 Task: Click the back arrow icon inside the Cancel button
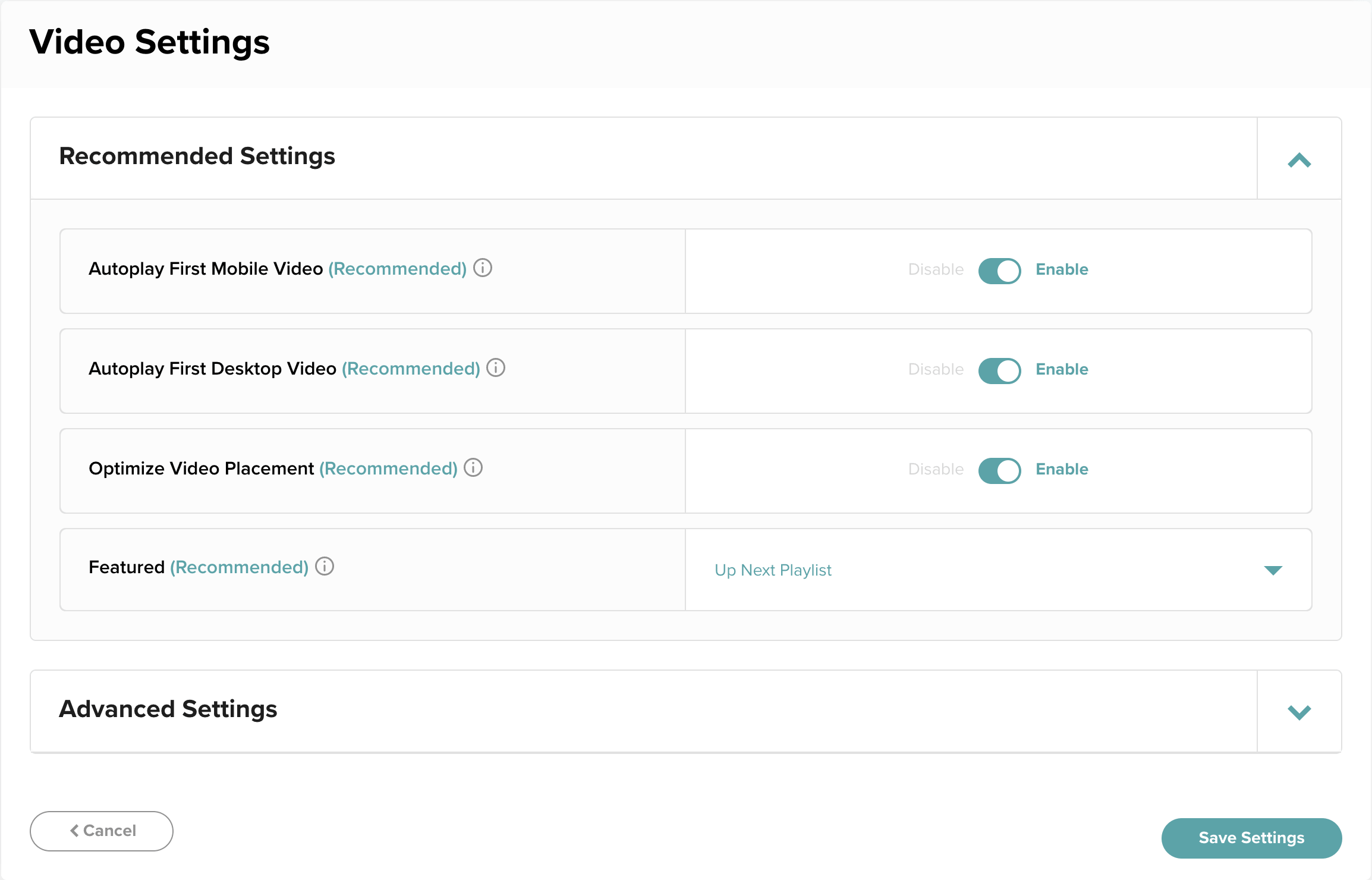point(75,831)
